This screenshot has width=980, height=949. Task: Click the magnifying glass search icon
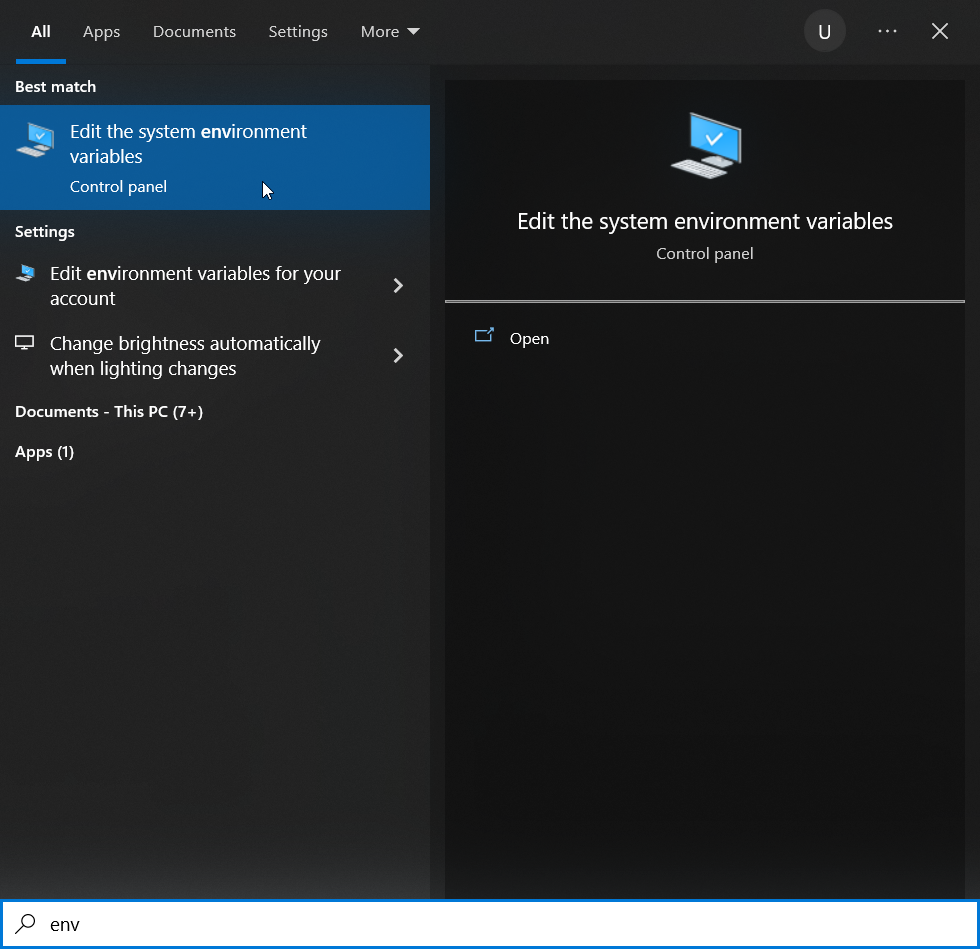pyautogui.click(x=26, y=924)
